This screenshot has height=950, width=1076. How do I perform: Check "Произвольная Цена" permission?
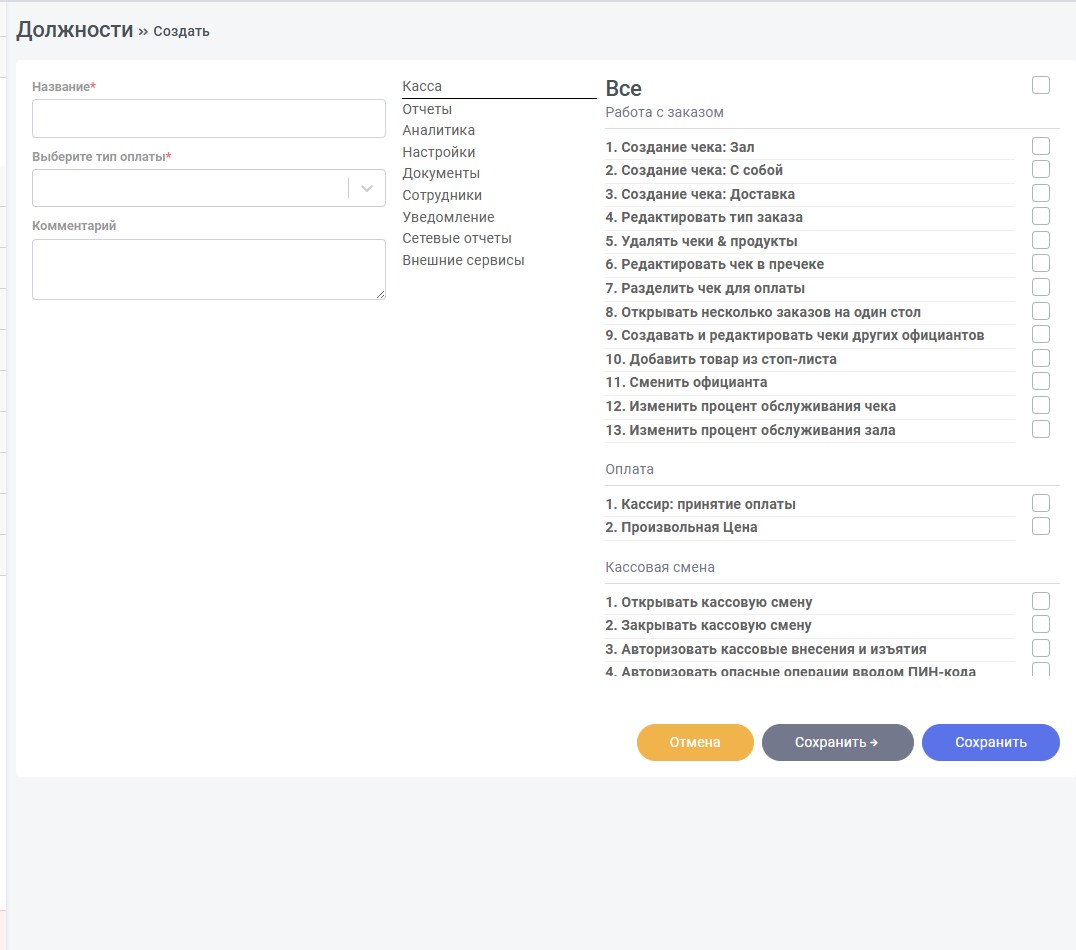[x=1040, y=526]
